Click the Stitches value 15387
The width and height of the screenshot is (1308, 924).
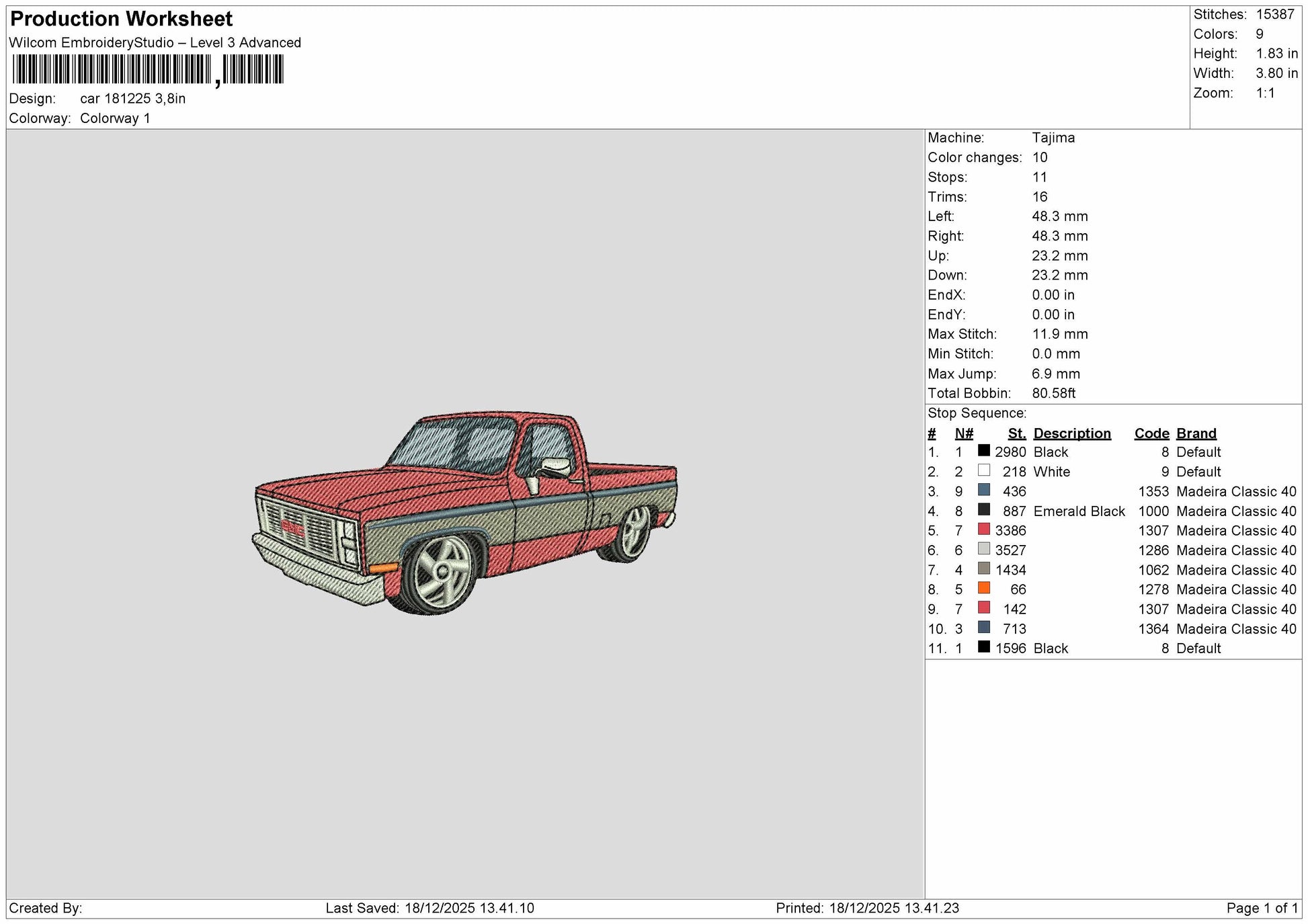pyautogui.click(x=1275, y=14)
